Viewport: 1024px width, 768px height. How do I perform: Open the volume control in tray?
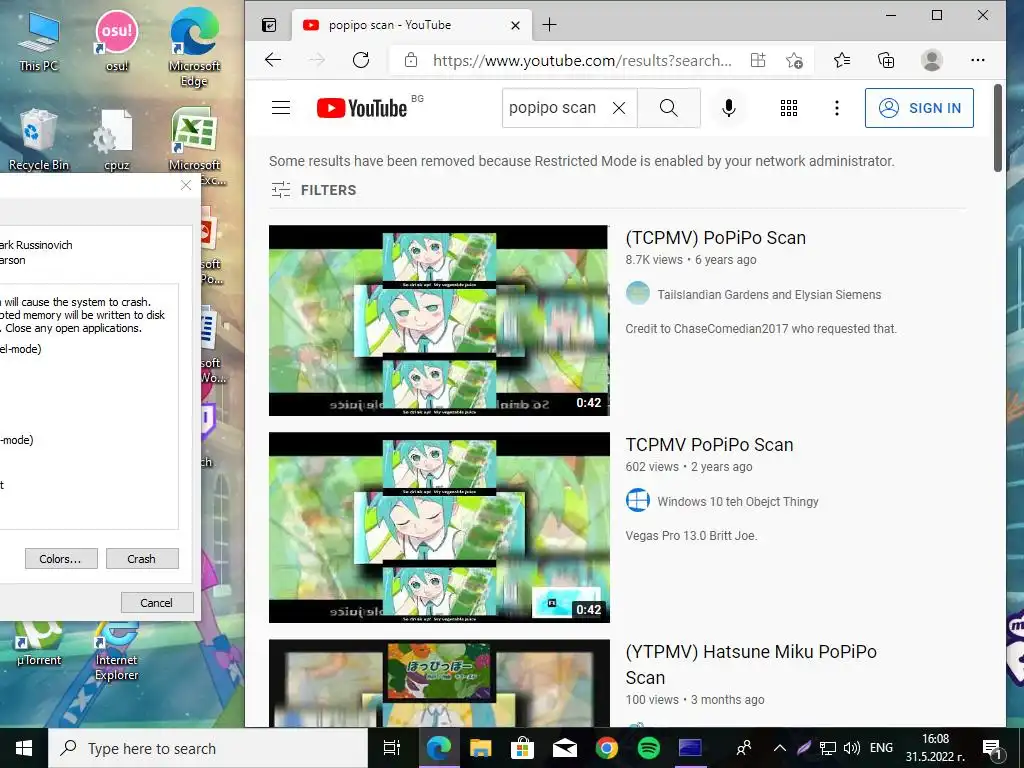pyautogui.click(x=852, y=748)
